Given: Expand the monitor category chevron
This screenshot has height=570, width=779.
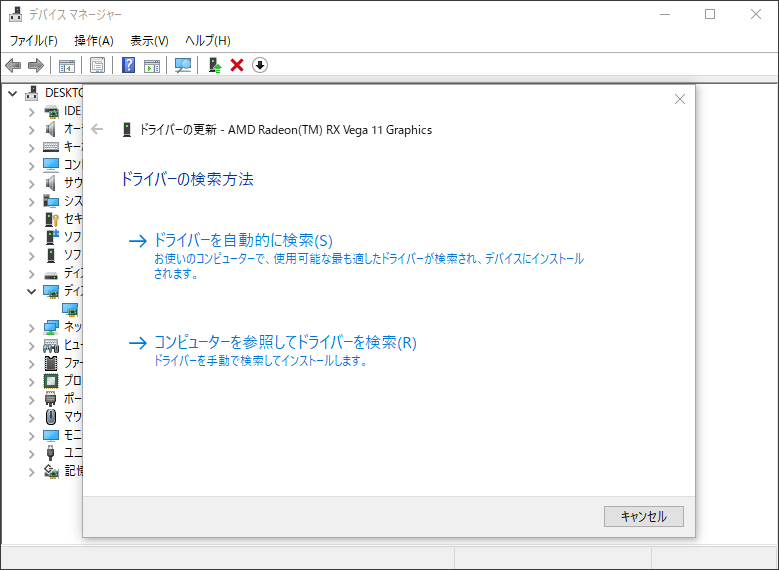Looking at the screenshot, I should (31, 436).
